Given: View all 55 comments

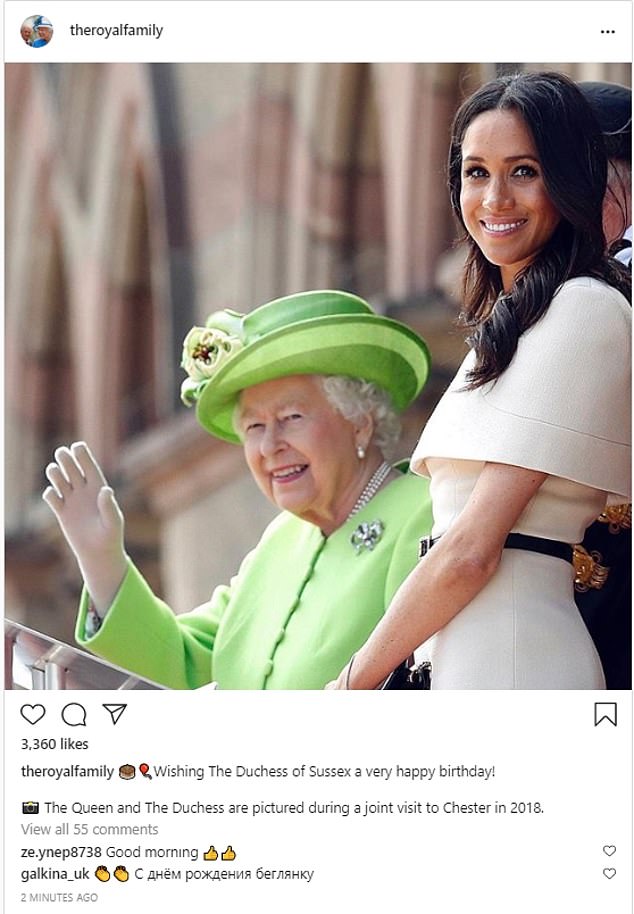Looking at the screenshot, I should click(90, 829).
